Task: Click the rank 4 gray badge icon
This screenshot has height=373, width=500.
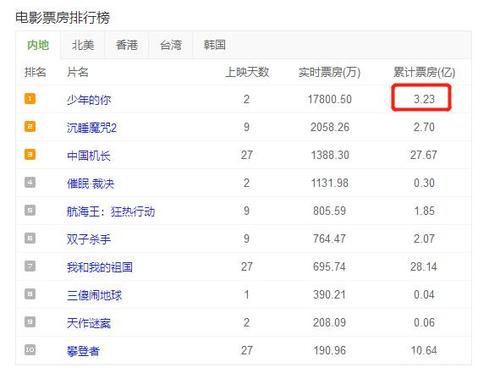Action: [x=30, y=182]
